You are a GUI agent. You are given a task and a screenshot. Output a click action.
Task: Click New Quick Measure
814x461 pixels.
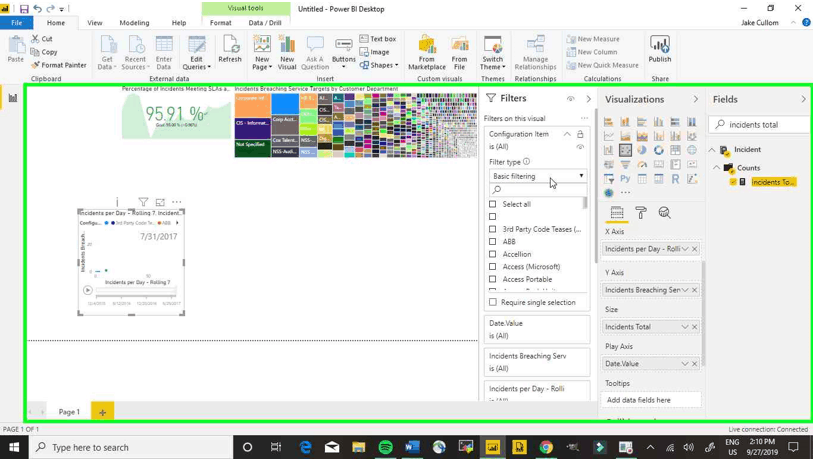click(x=603, y=65)
